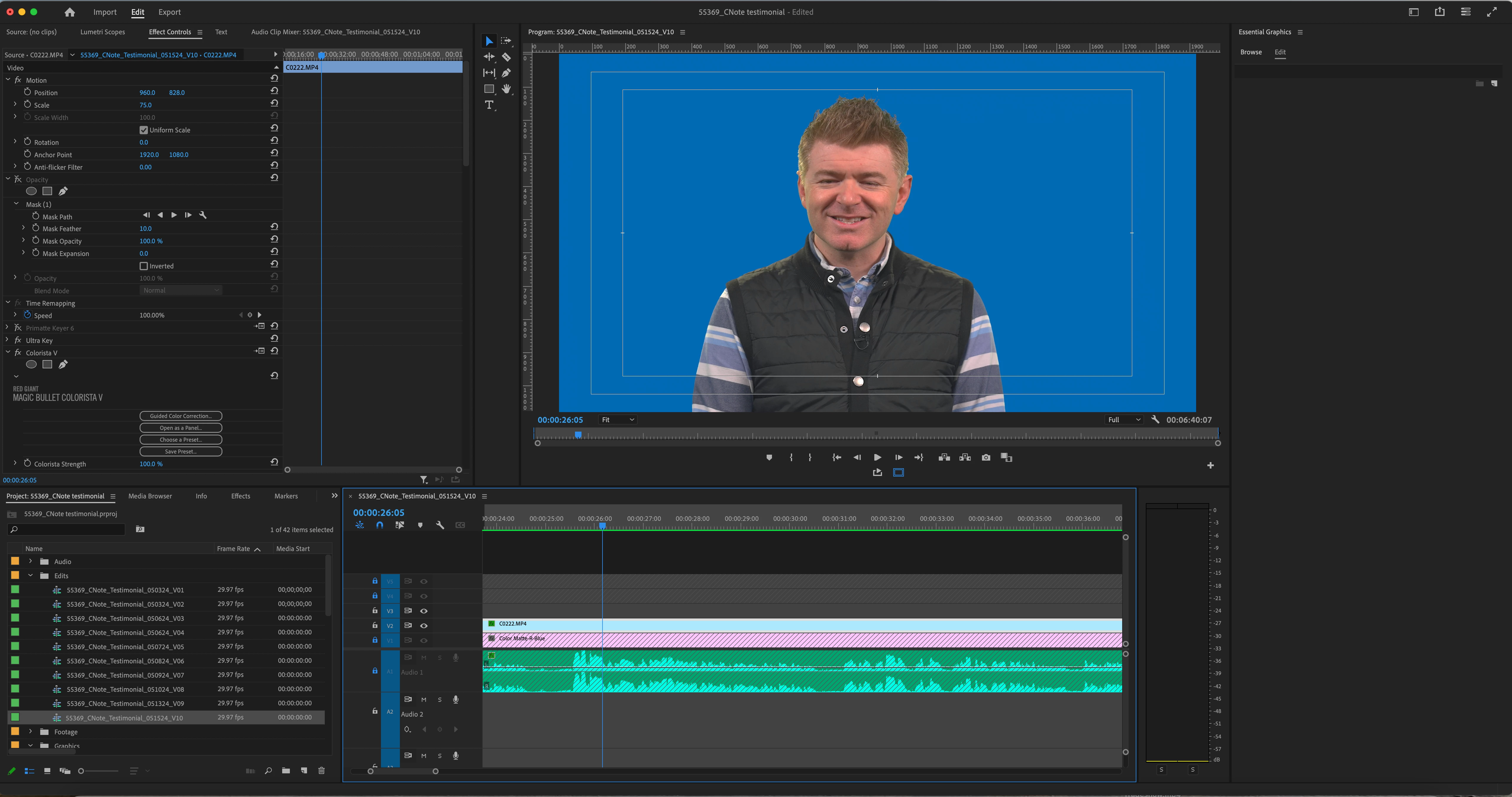Image resolution: width=1512 pixels, height=797 pixels.
Task: Toggle timeline Snap magnet icon
Action: [x=380, y=525]
